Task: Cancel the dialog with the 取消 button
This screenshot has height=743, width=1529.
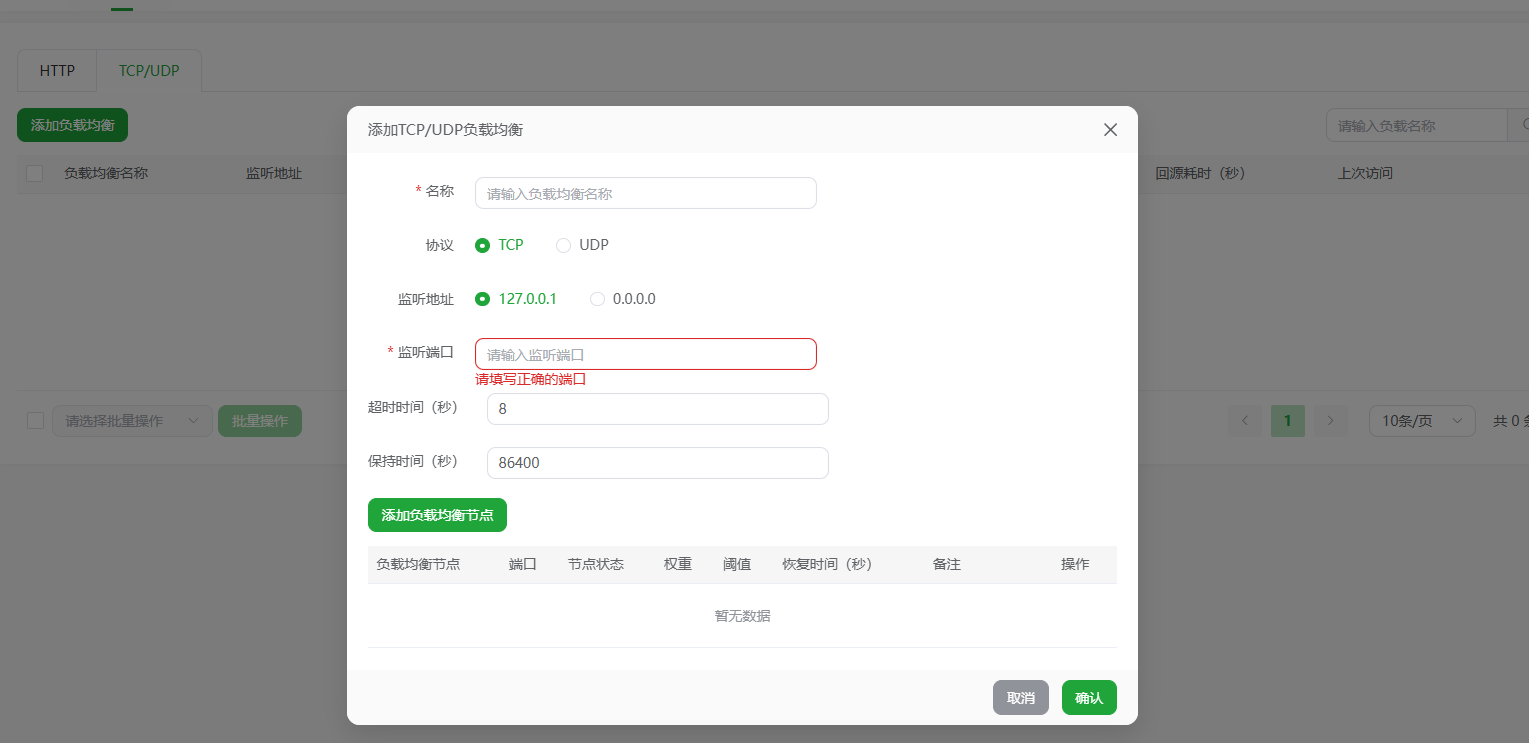Action: pyautogui.click(x=1020, y=697)
